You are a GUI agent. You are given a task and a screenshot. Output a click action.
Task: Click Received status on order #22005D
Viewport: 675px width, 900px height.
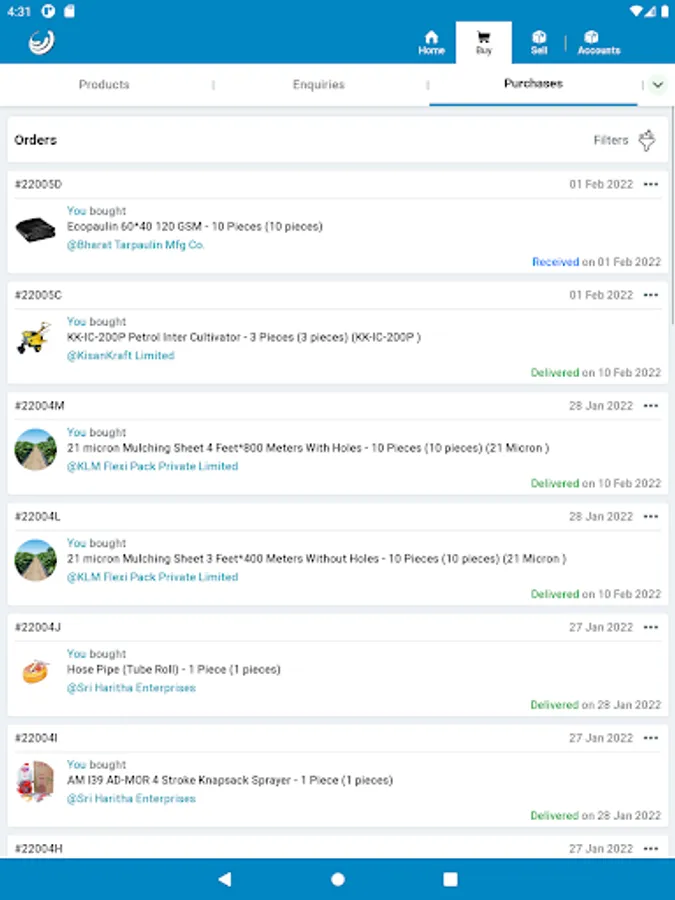(555, 262)
